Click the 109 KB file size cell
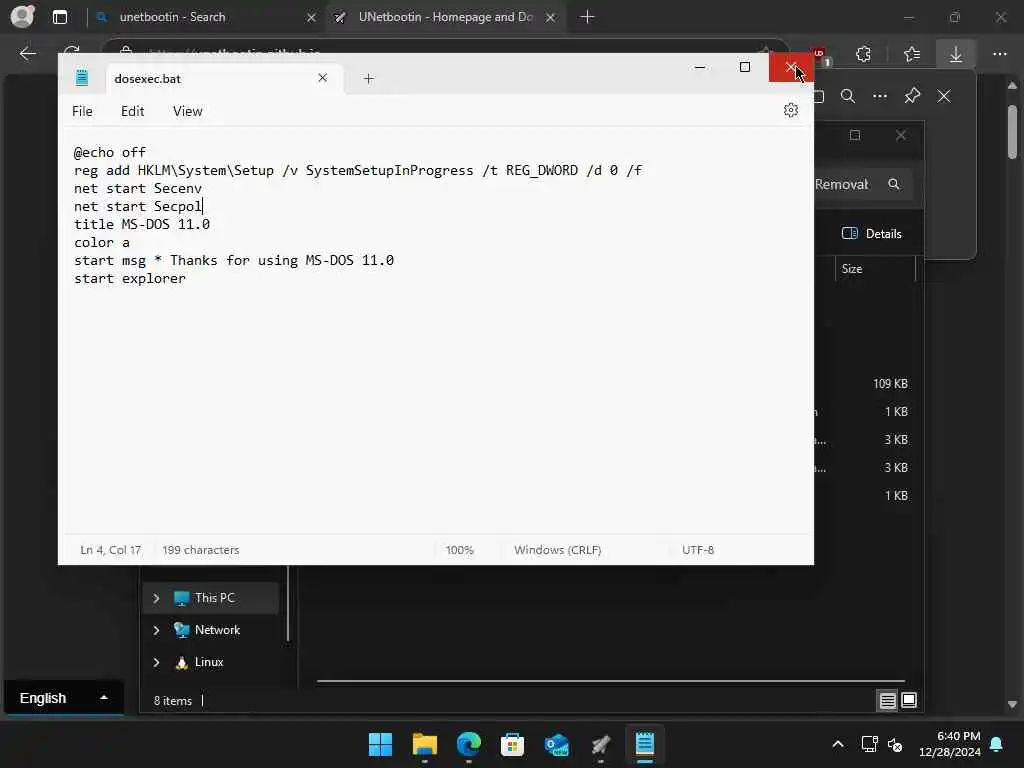 [x=890, y=384]
